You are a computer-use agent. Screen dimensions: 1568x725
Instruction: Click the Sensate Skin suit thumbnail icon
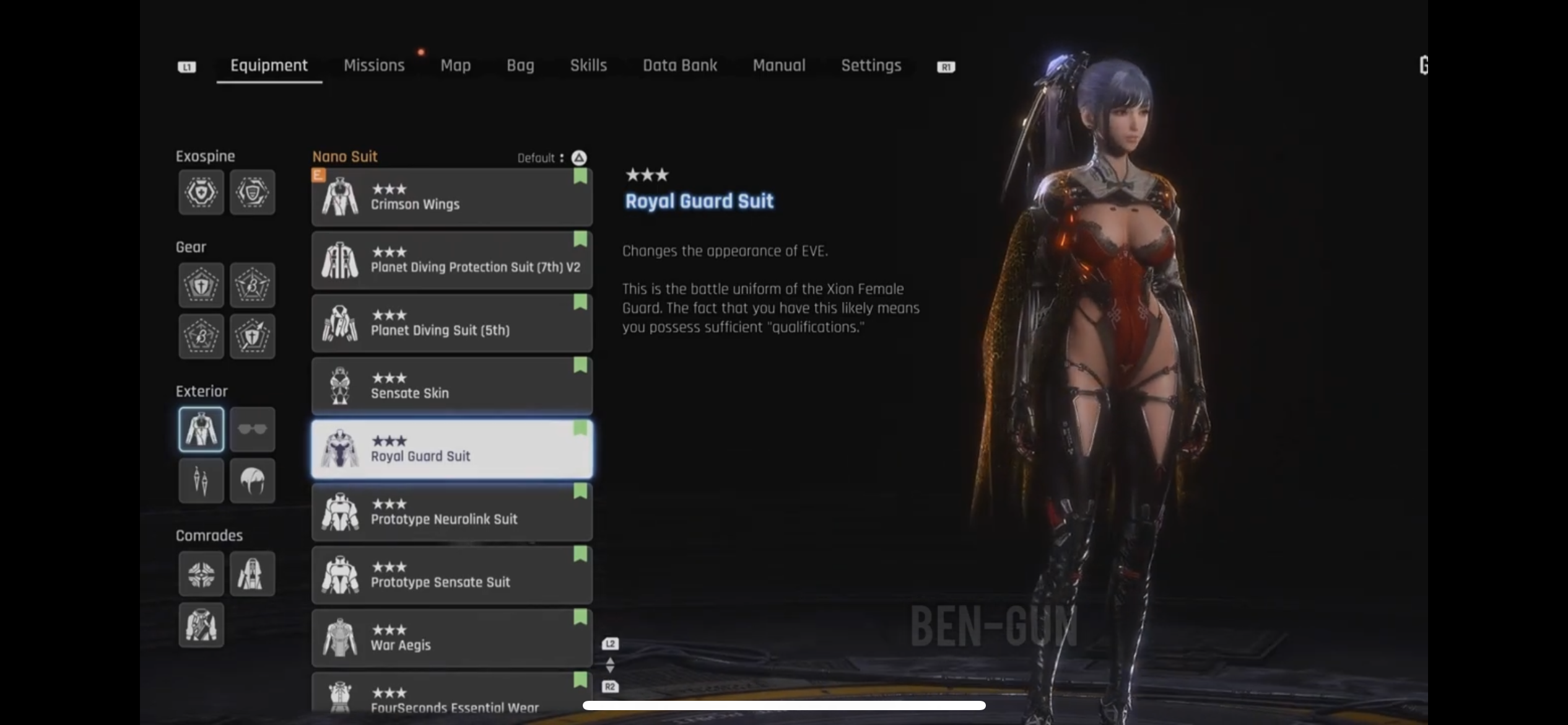click(x=340, y=386)
